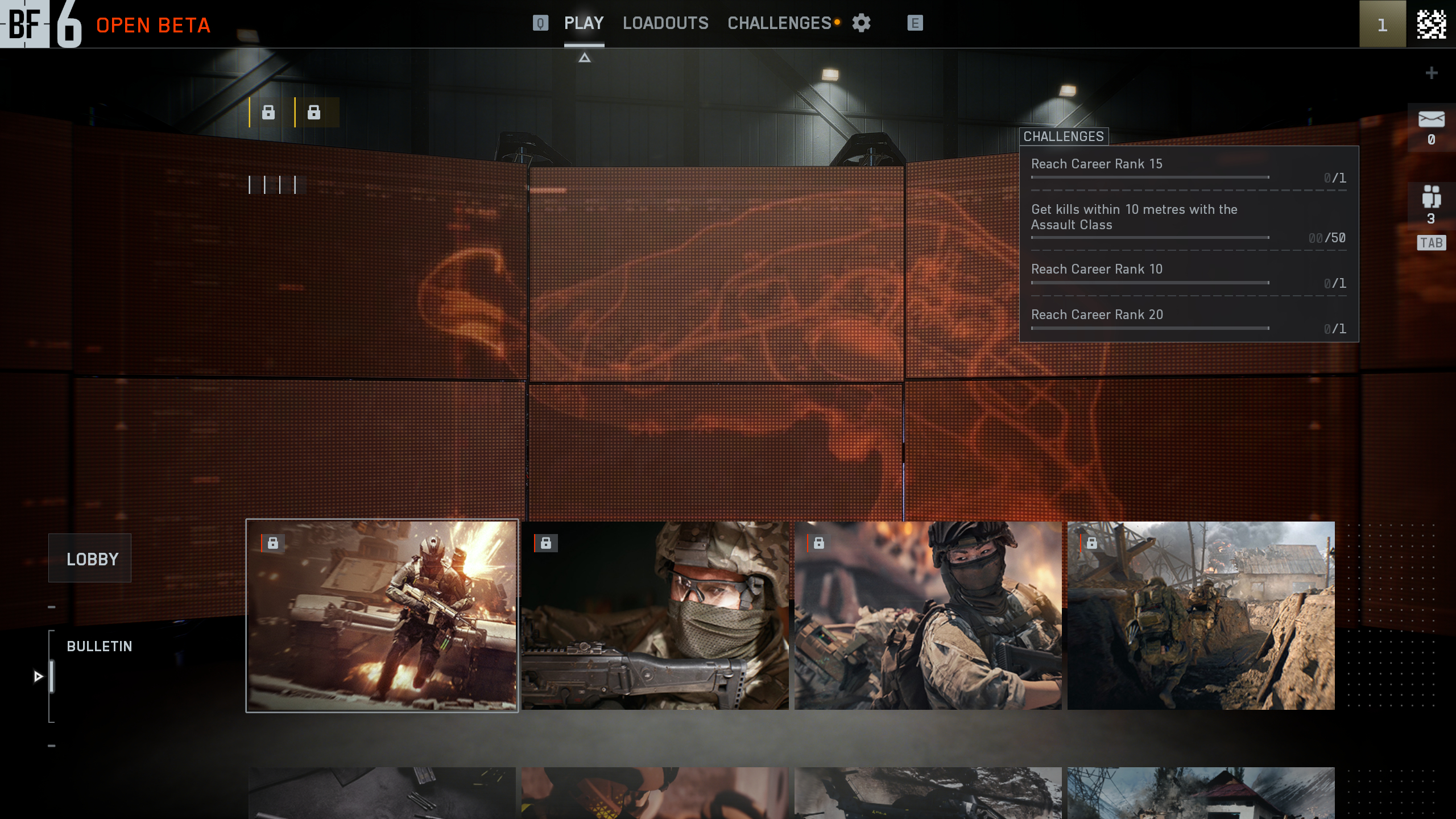Click the plus icon below the QR code
The height and width of the screenshot is (819, 1456).
[x=1432, y=73]
